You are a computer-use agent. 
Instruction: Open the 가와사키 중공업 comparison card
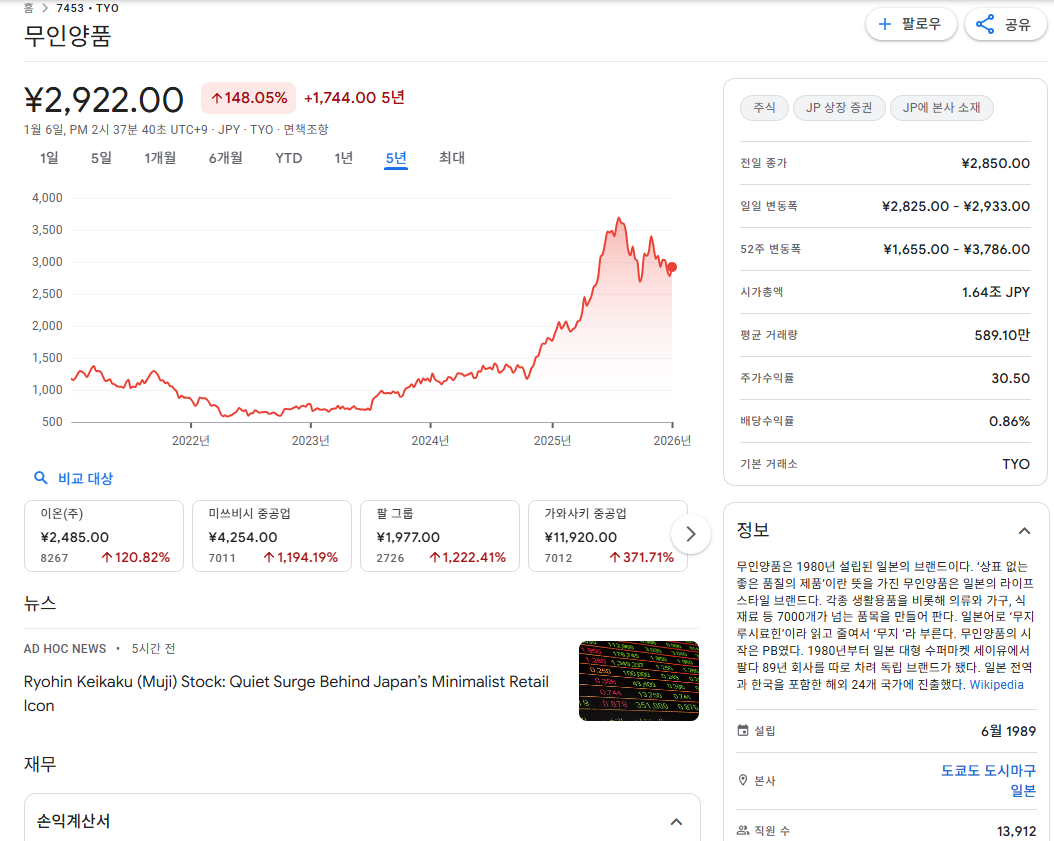tap(608, 536)
